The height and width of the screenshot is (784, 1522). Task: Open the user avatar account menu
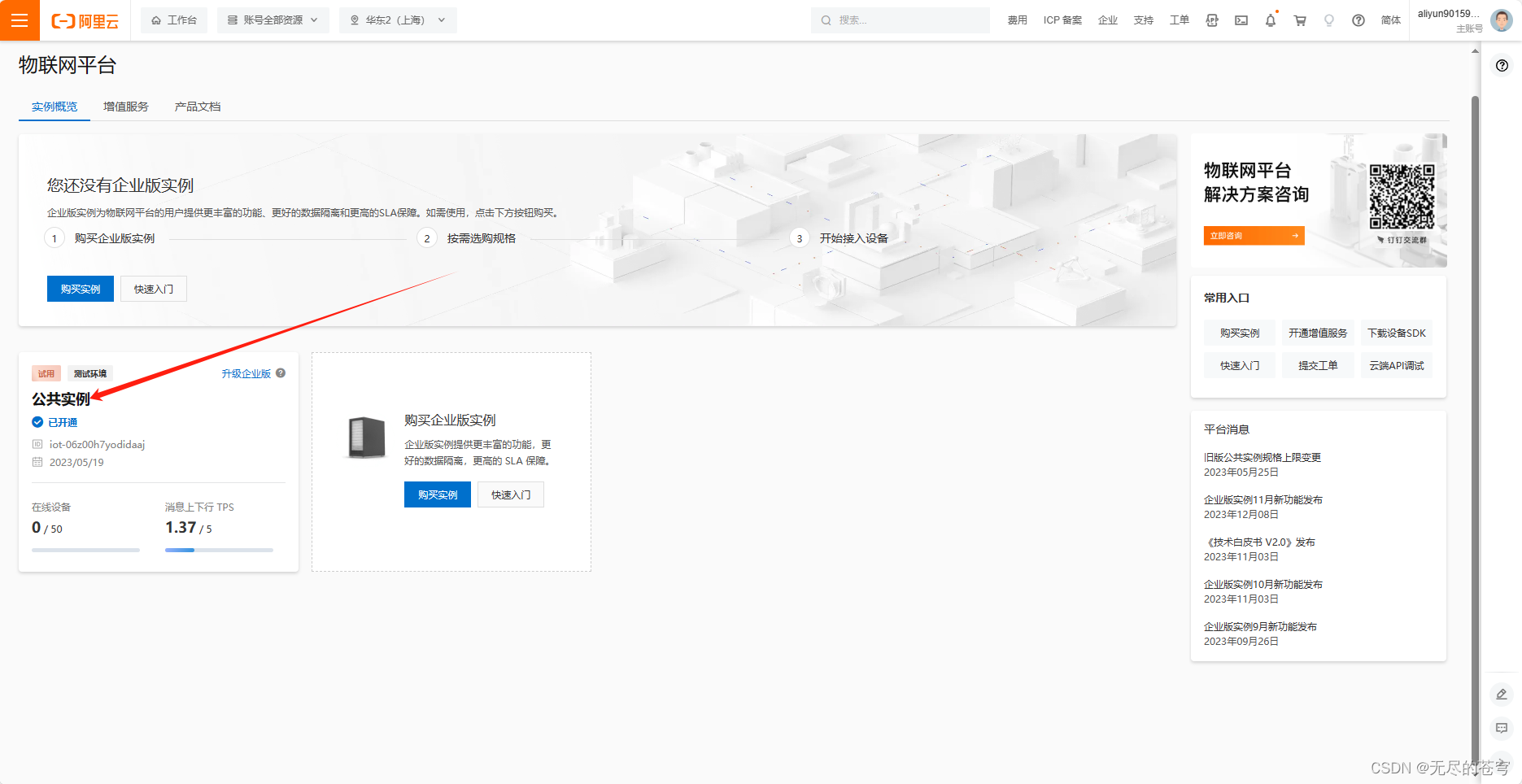click(1502, 20)
